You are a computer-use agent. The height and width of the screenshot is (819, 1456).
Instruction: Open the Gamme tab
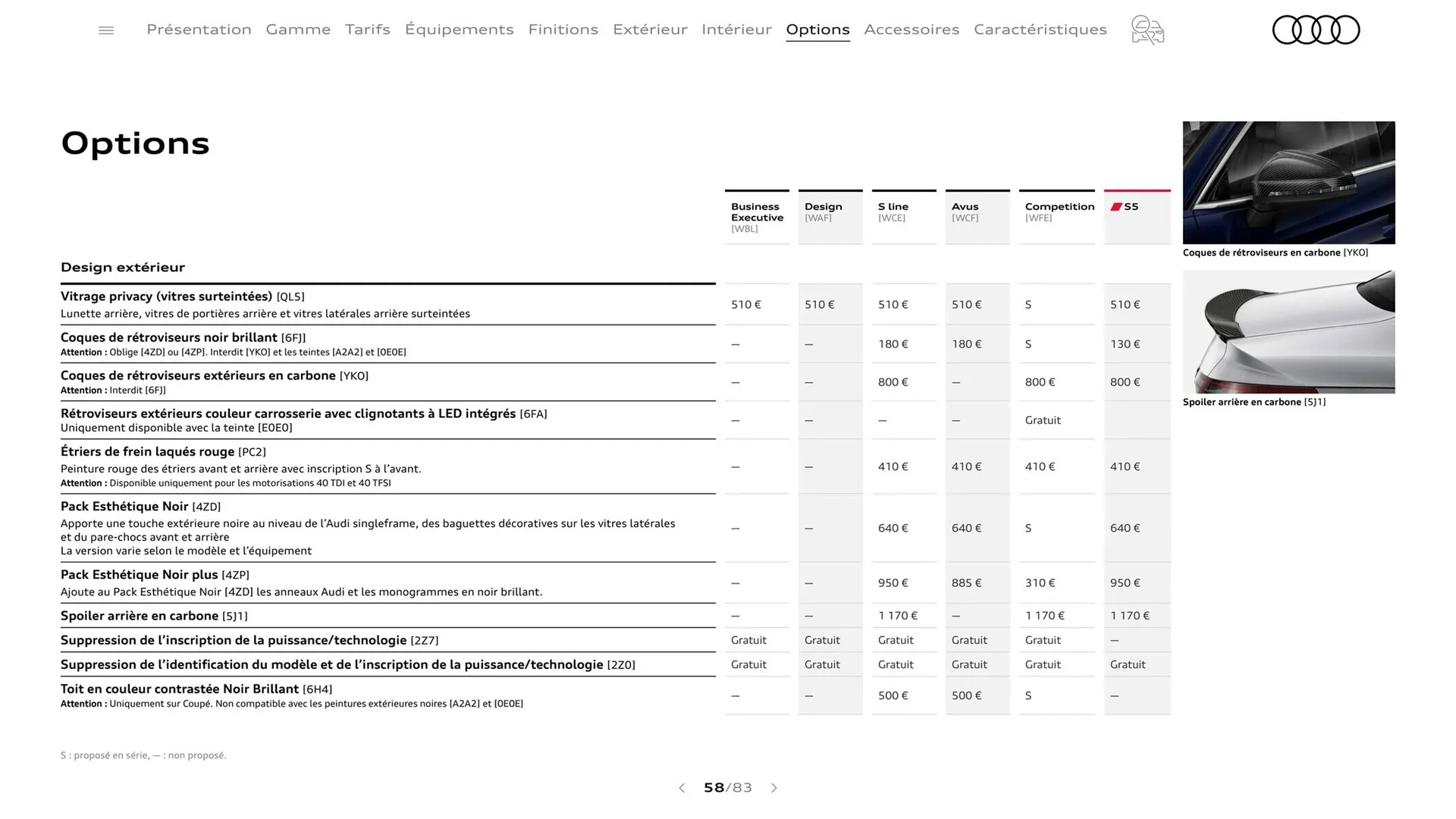[x=298, y=30]
